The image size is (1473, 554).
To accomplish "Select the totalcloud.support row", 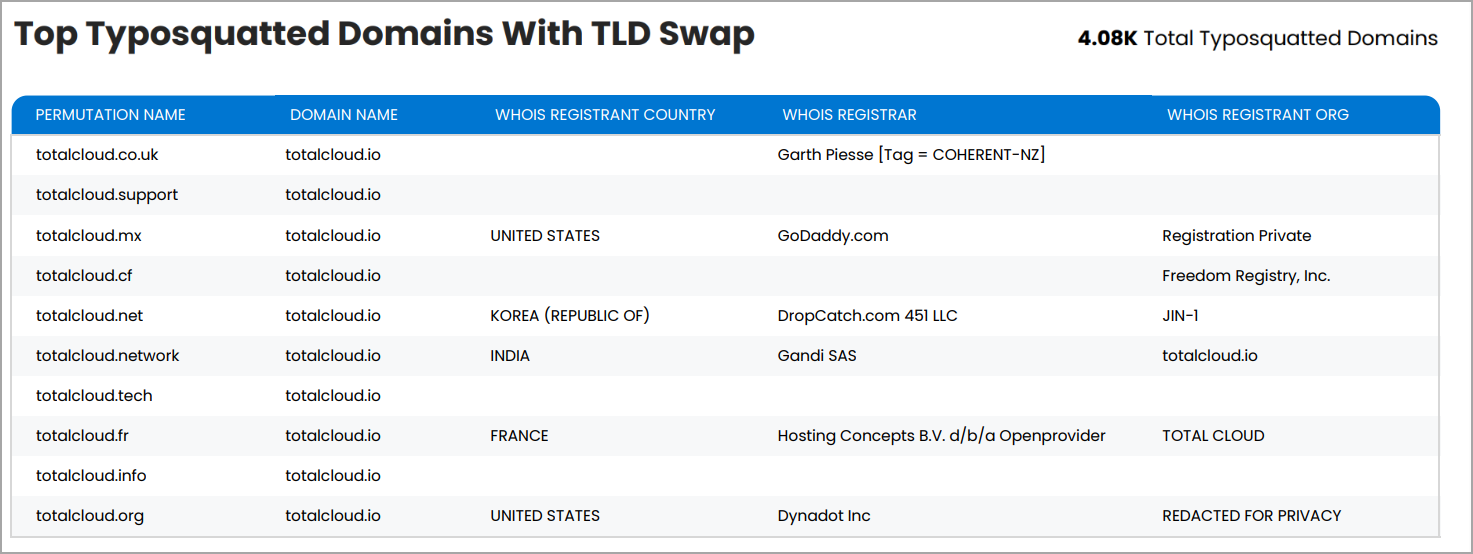I will (725, 195).
